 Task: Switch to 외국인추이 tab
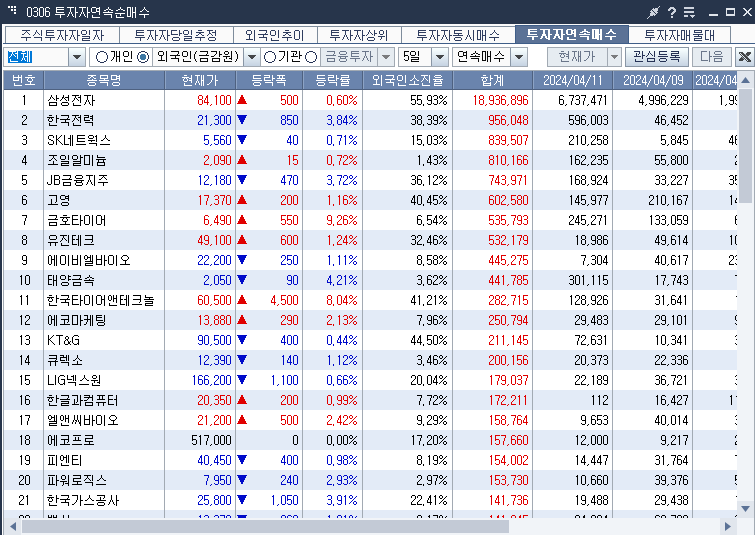274,35
